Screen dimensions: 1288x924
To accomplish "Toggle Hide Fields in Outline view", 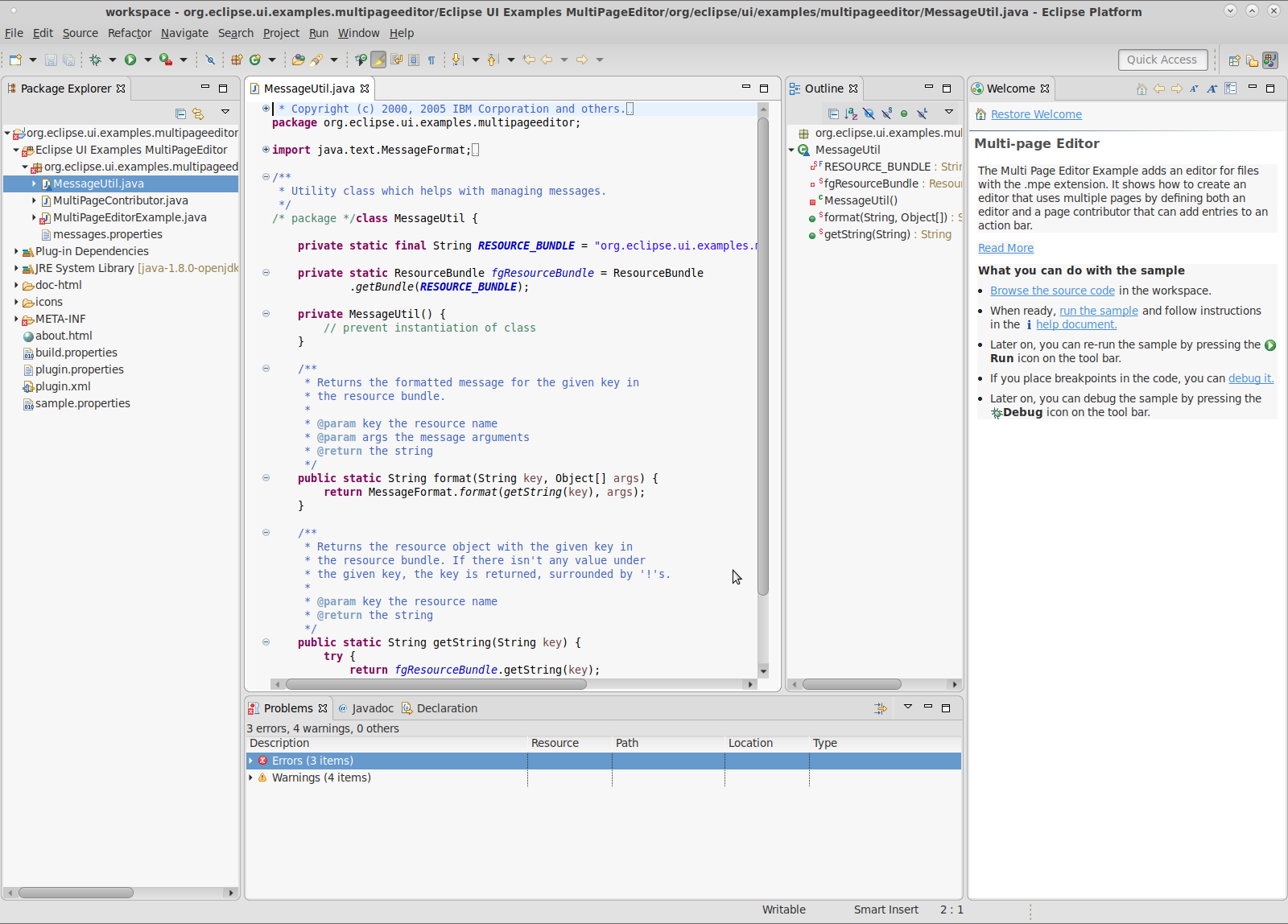I will (x=869, y=113).
